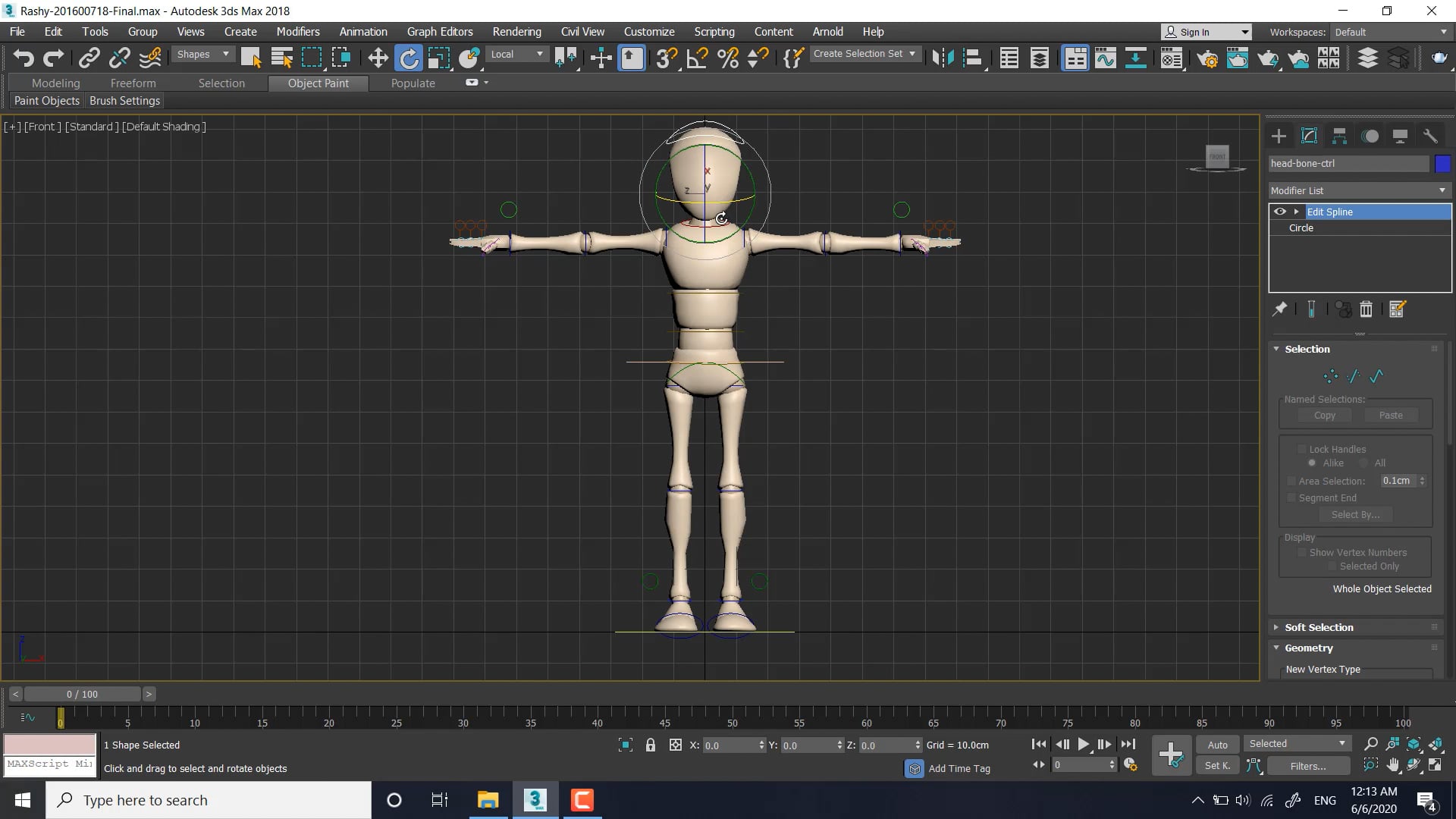Toggle the Angle Snap icon

[x=697, y=58]
